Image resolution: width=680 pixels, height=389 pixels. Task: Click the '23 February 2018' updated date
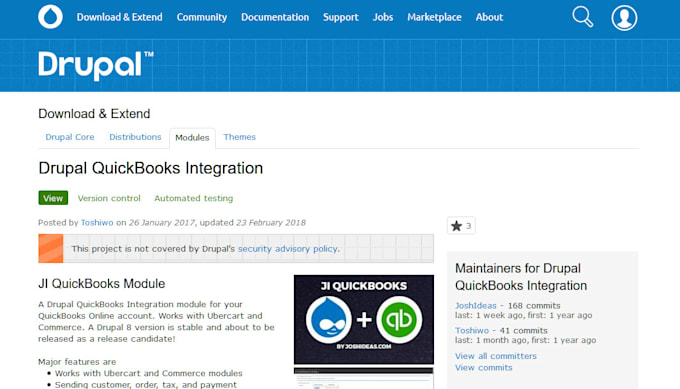click(271, 222)
